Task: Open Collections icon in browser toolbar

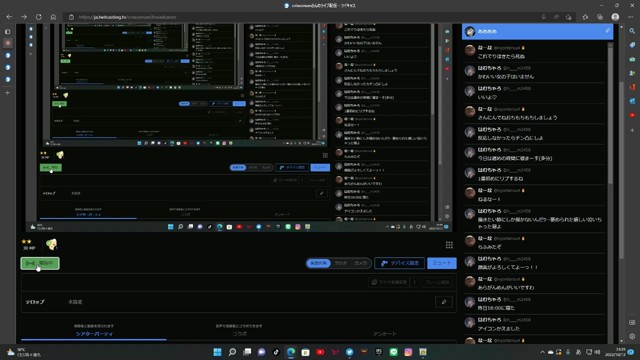Action: (x=600, y=17)
